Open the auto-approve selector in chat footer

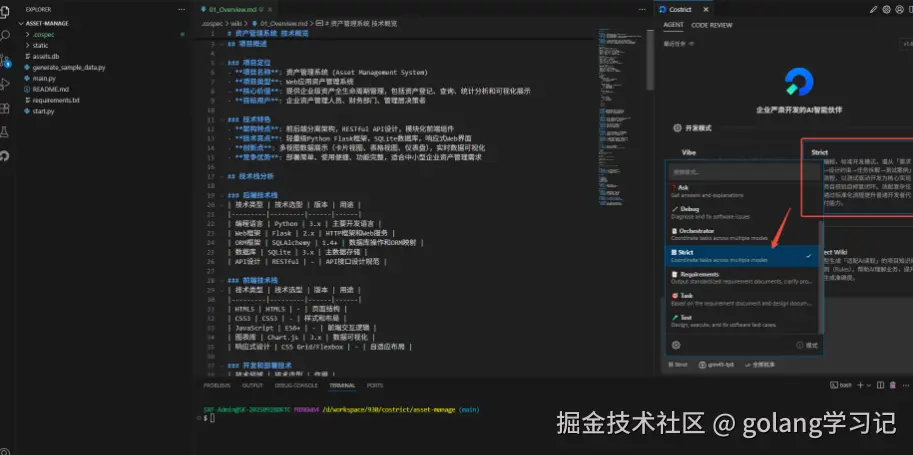pyautogui.click(x=759, y=364)
